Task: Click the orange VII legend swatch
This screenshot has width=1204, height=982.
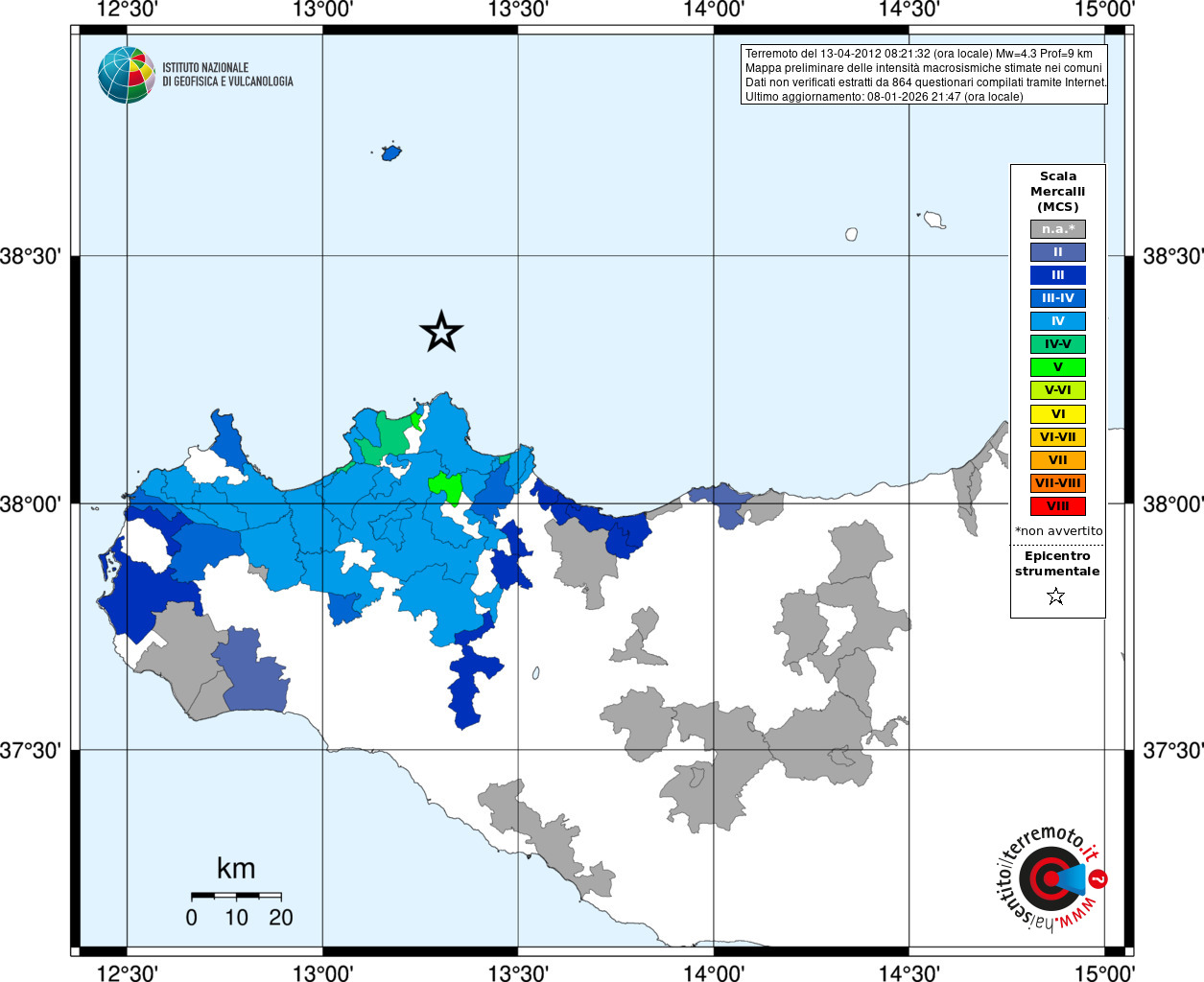Action: 1058,460
